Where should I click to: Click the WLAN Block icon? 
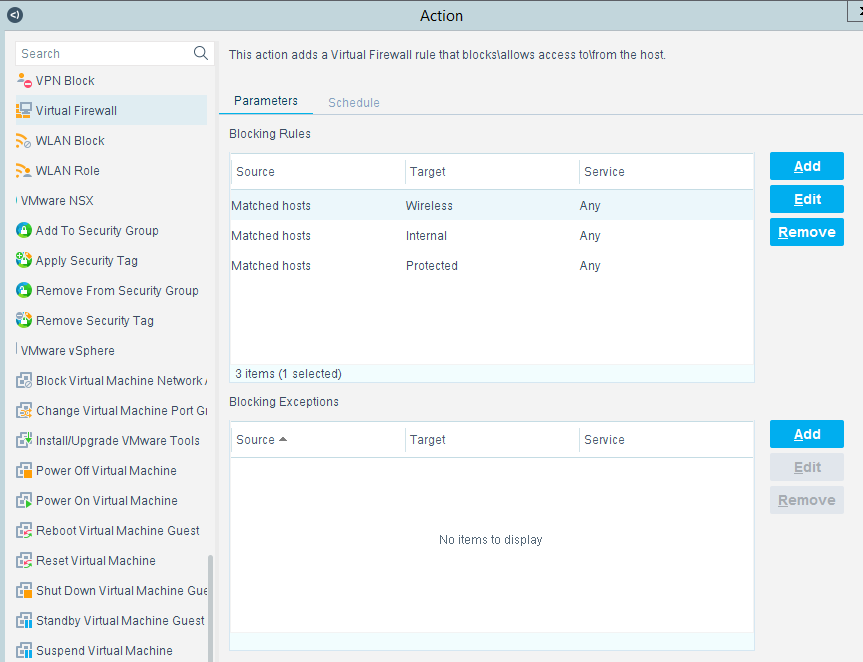(x=24, y=140)
